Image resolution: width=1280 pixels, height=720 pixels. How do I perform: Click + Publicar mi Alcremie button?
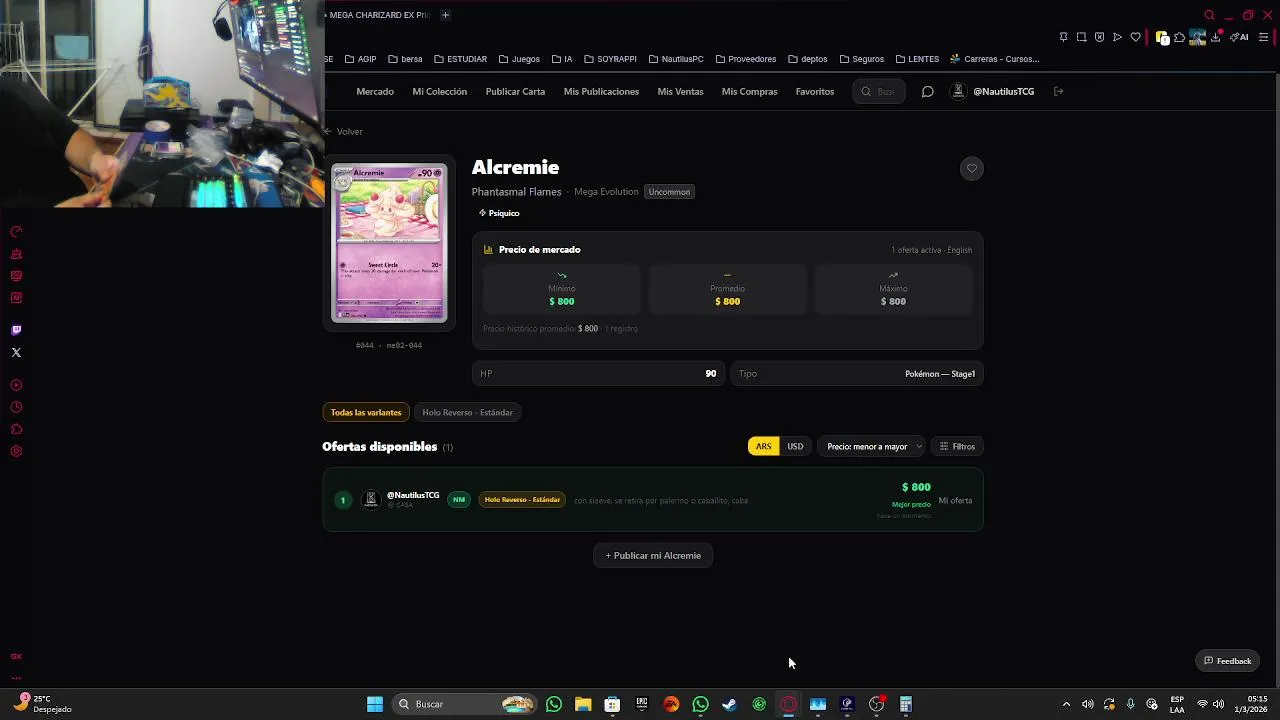[x=653, y=555]
